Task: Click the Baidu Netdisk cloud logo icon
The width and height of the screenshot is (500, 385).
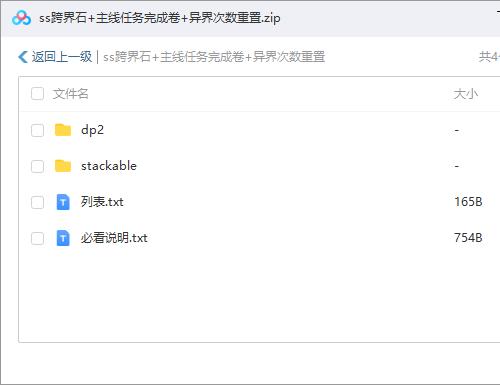Action: pyautogui.click(x=21, y=18)
